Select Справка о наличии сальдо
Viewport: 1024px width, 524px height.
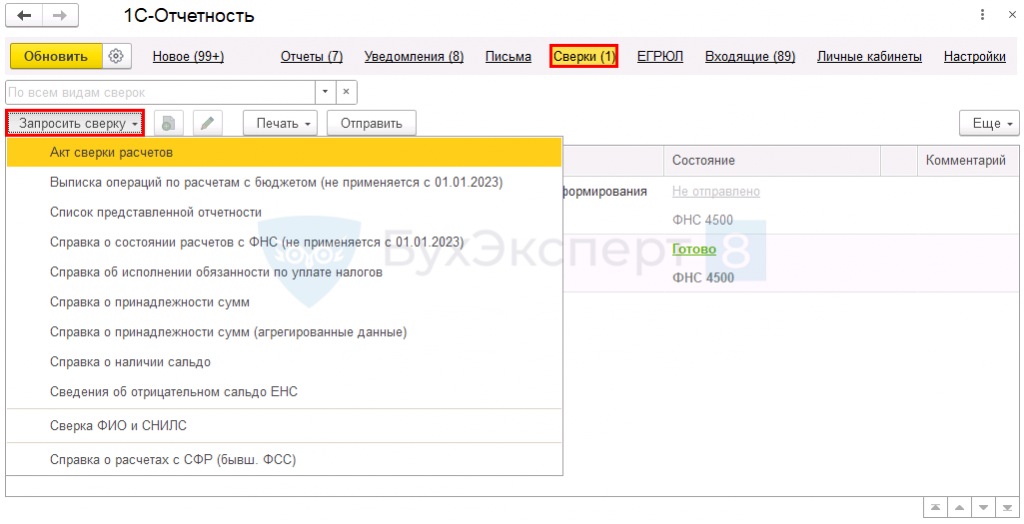pos(284,362)
